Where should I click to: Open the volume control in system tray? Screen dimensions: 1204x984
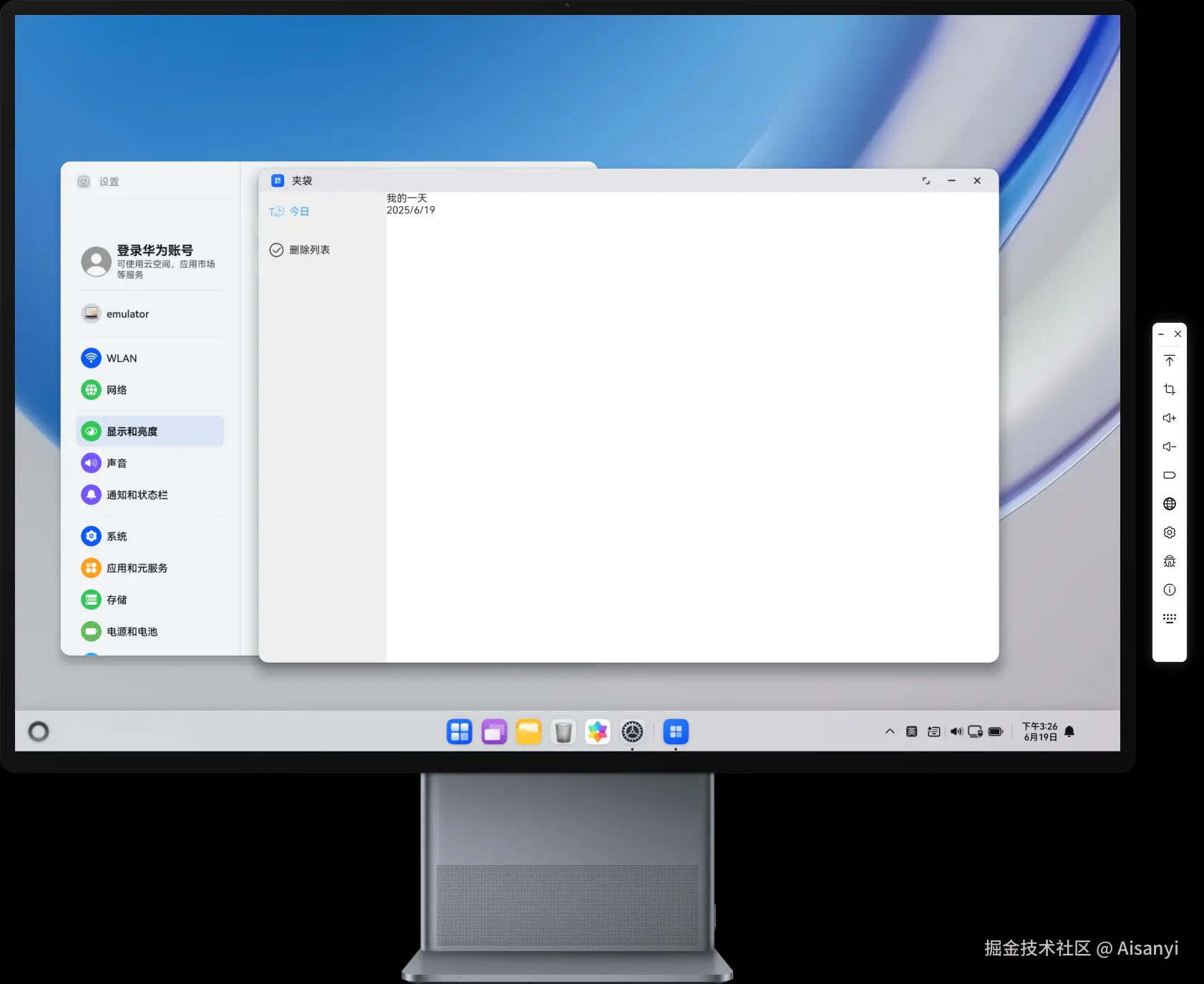956,731
